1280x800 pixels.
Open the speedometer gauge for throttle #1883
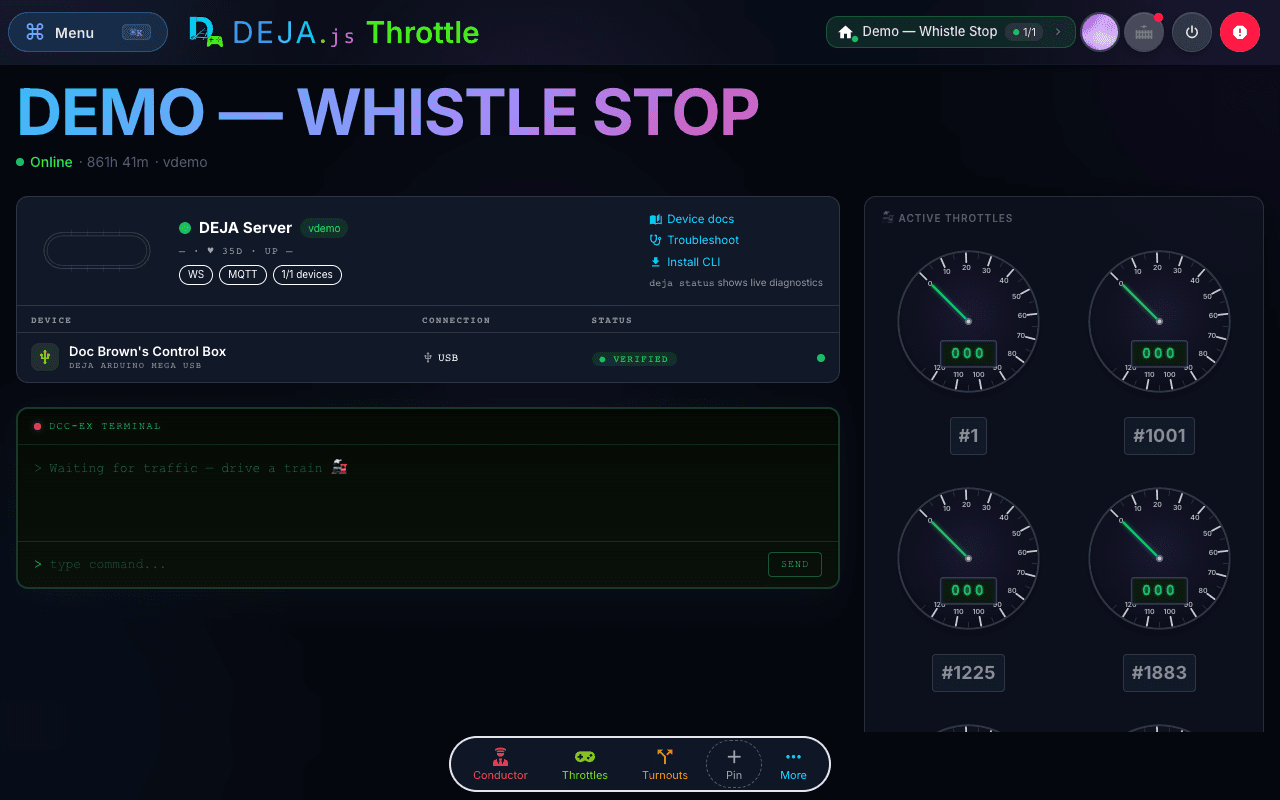1159,558
